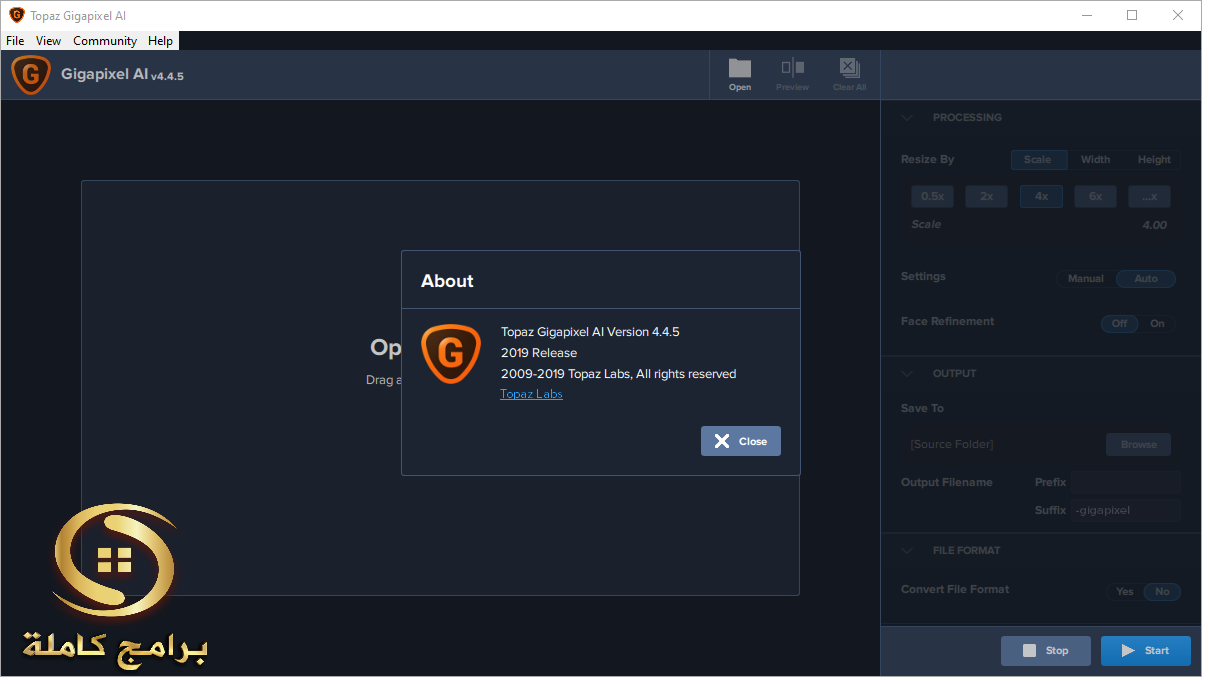Image resolution: width=1210 pixels, height=684 pixels.
Task: Turn Face Refinement Off
Action: click(1119, 323)
